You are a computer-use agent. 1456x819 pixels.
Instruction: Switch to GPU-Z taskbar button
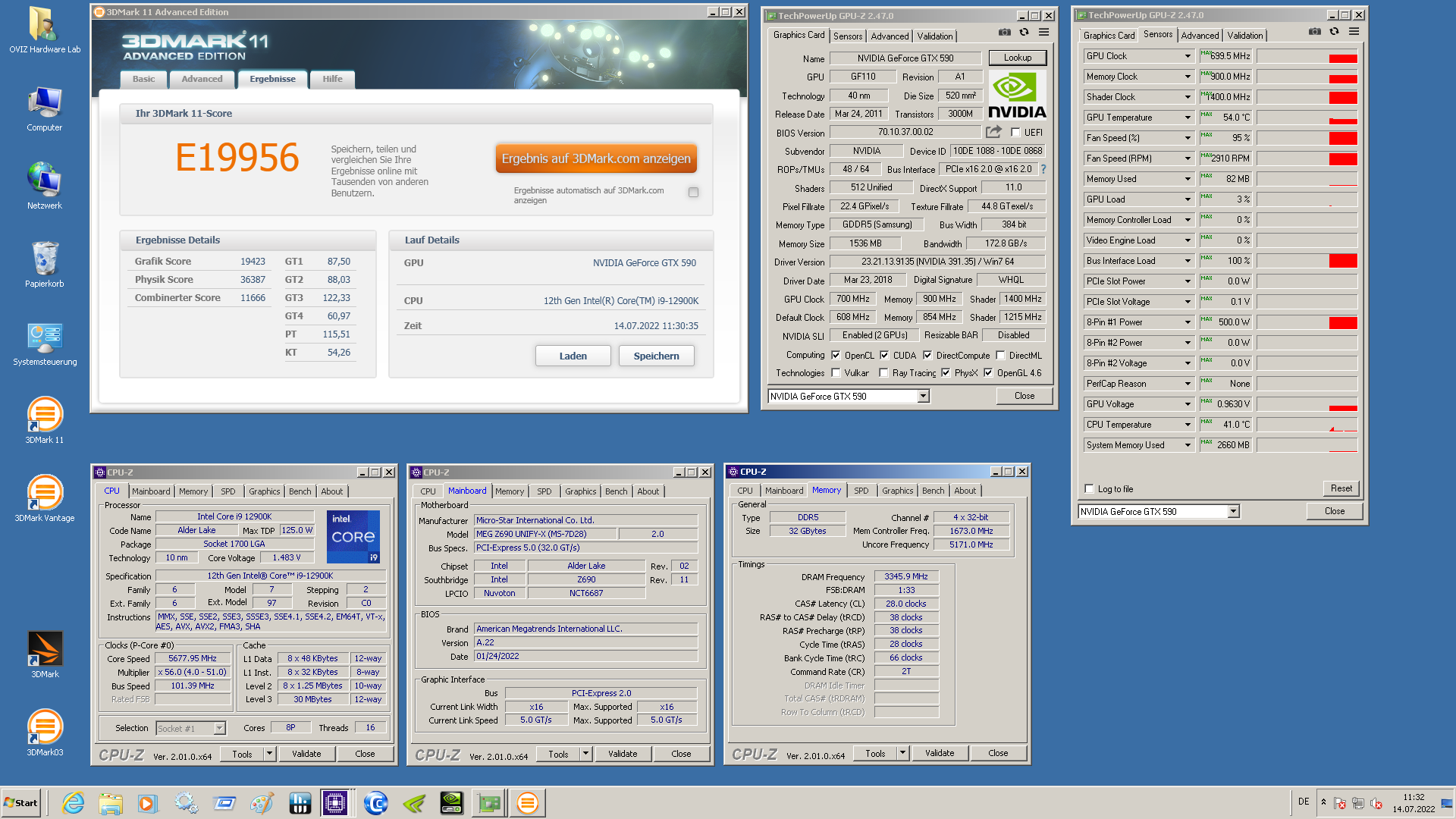coord(489,803)
